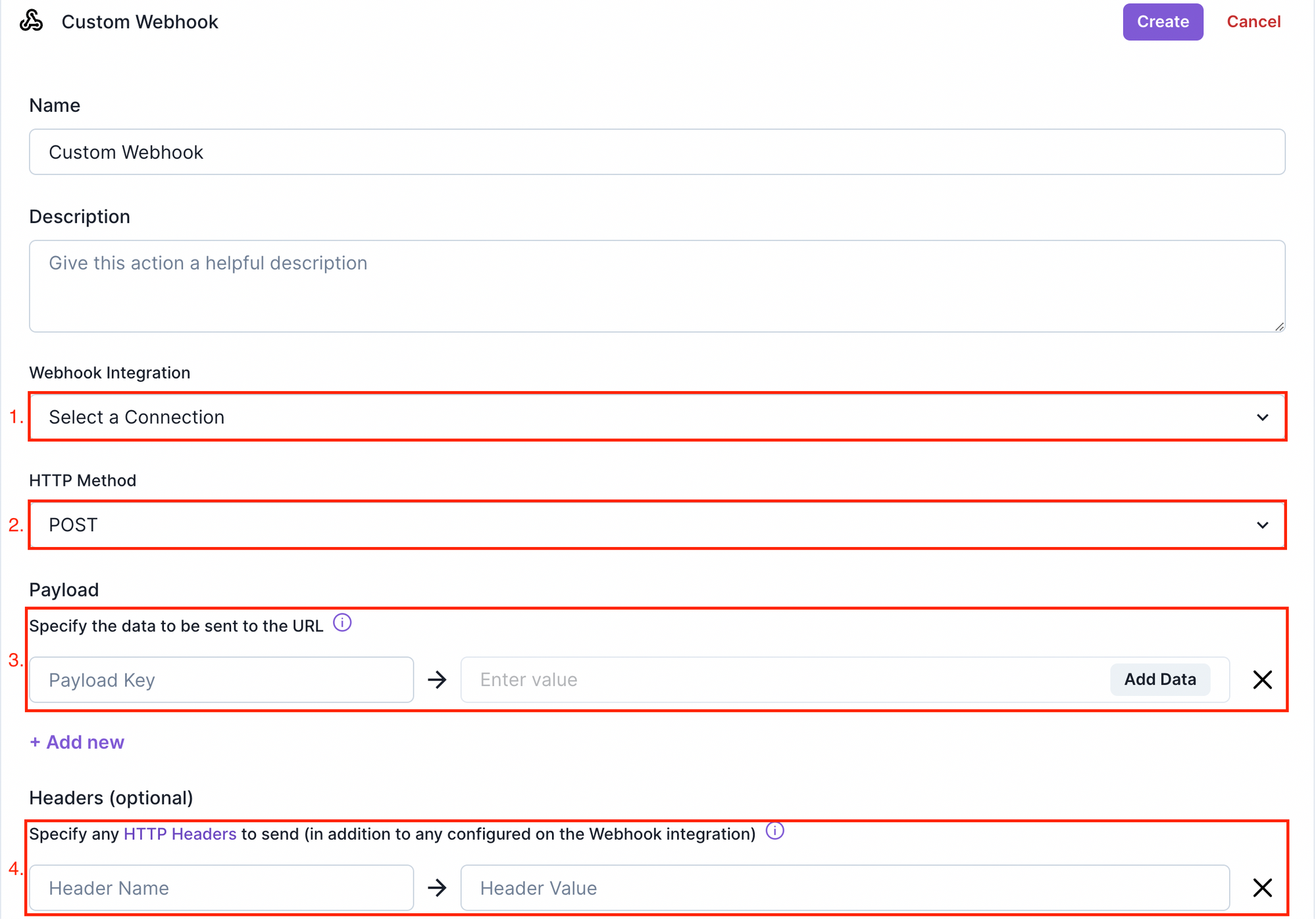Click arrow between header name and value

pyautogui.click(x=437, y=887)
